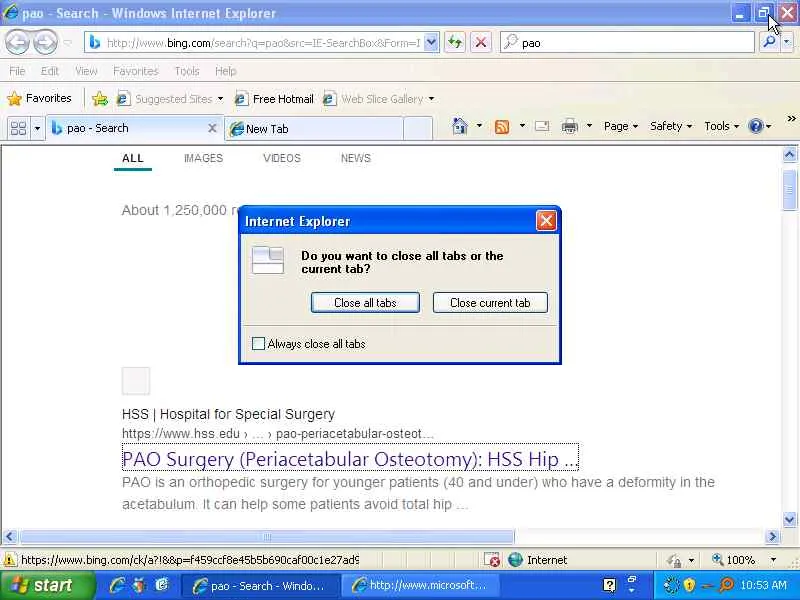Image resolution: width=800 pixels, height=600 pixels.
Task: Open the search provider options arrow
Action: click(787, 42)
